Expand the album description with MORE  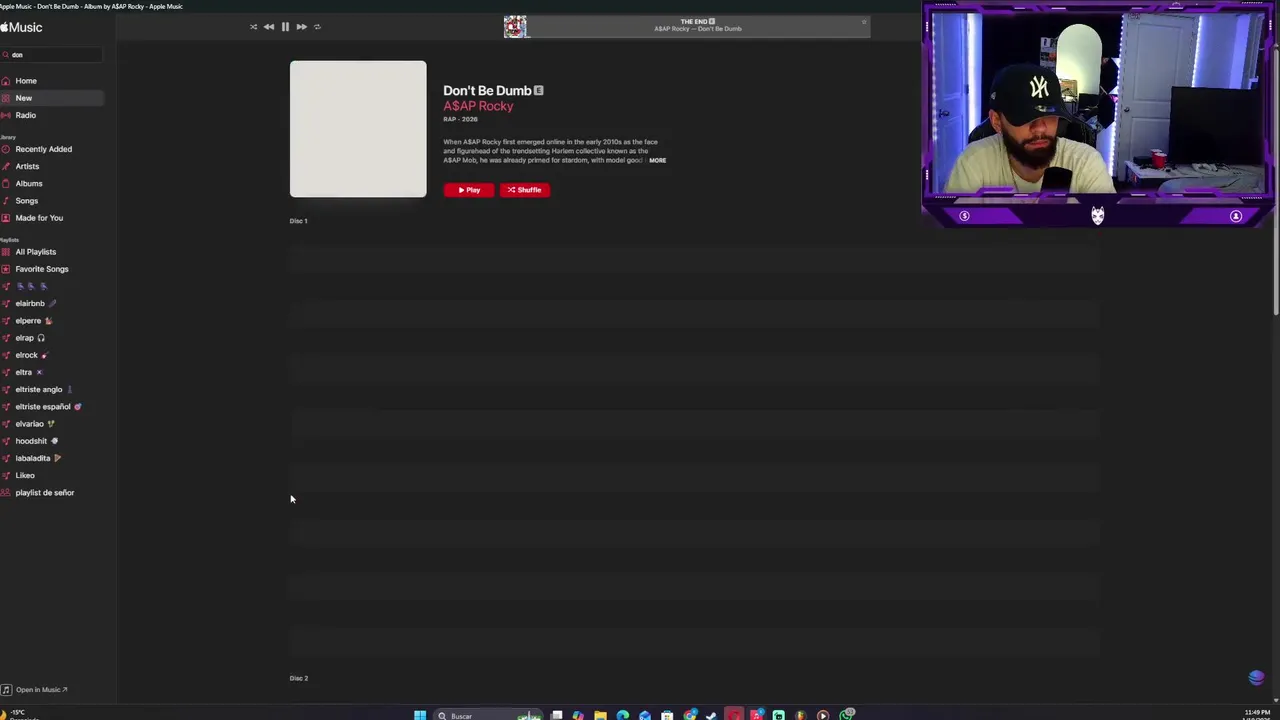(x=657, y=160)
